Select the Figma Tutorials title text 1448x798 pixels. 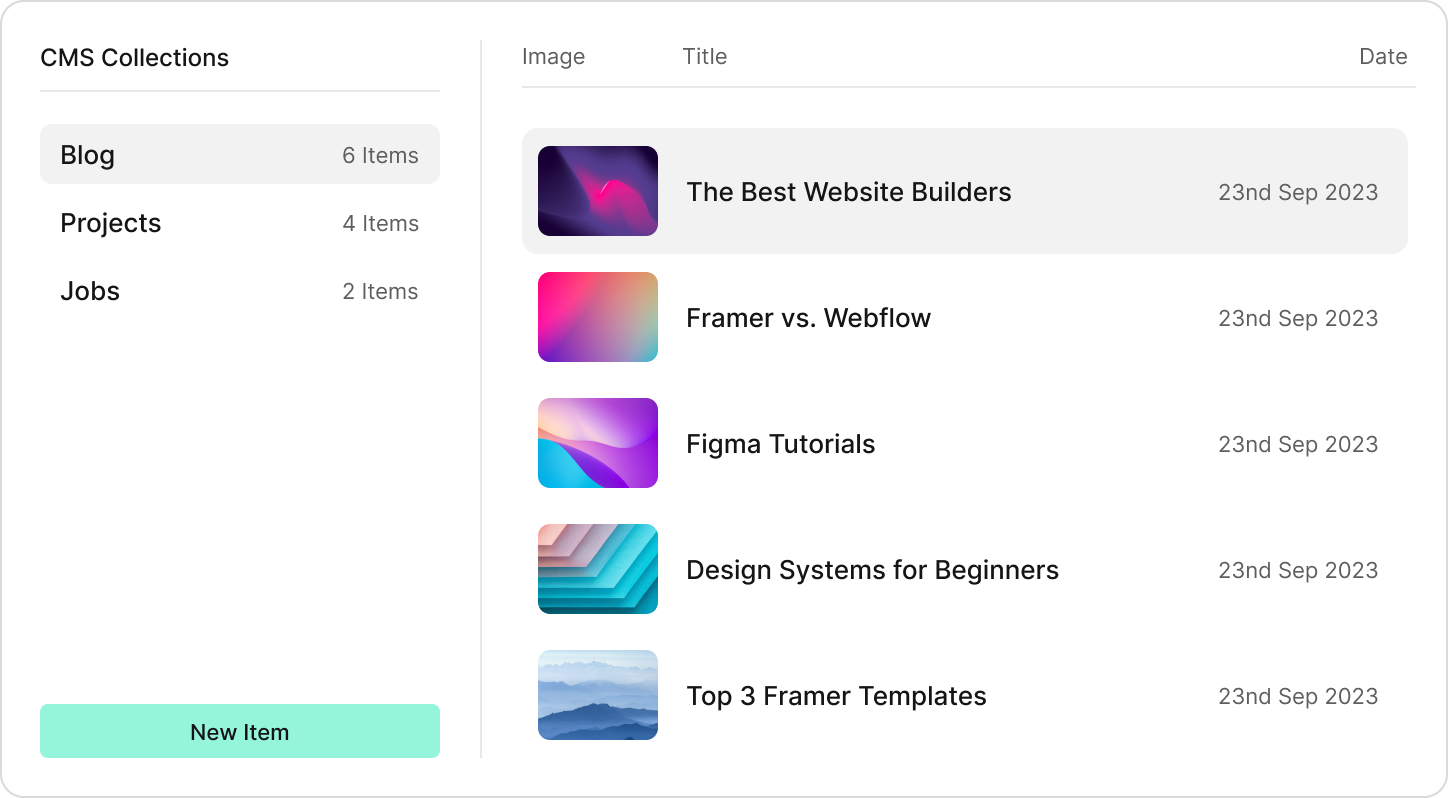click(780, 444)
